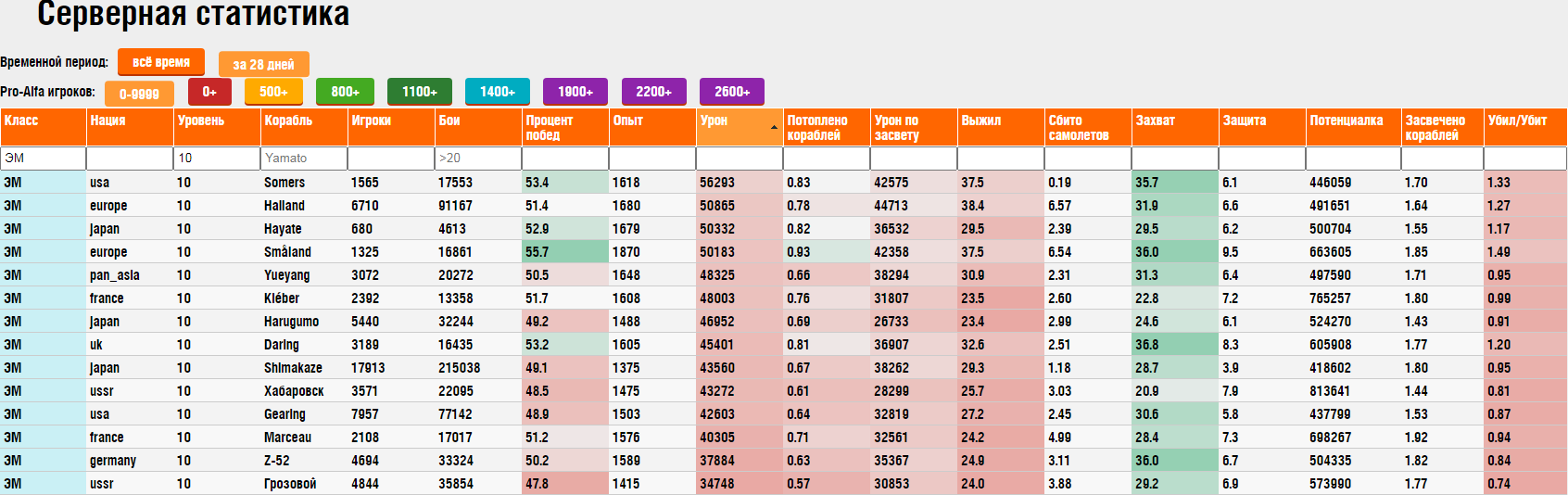Activate the 2600+ rating filter

(732, 92)
